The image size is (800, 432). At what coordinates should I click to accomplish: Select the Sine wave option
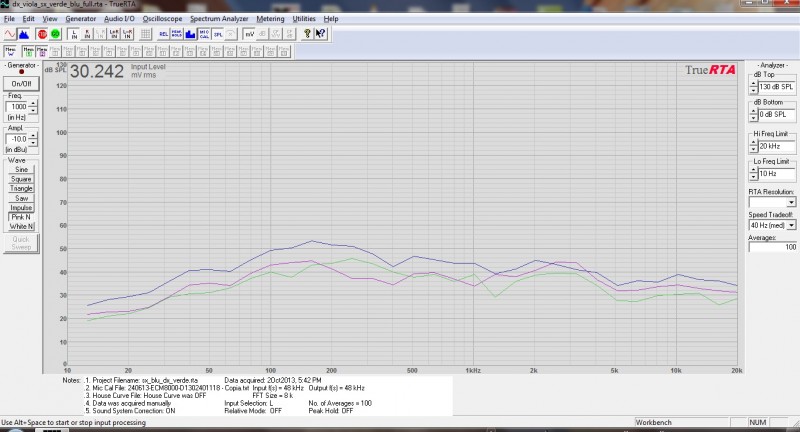click(x=21, y=169)
